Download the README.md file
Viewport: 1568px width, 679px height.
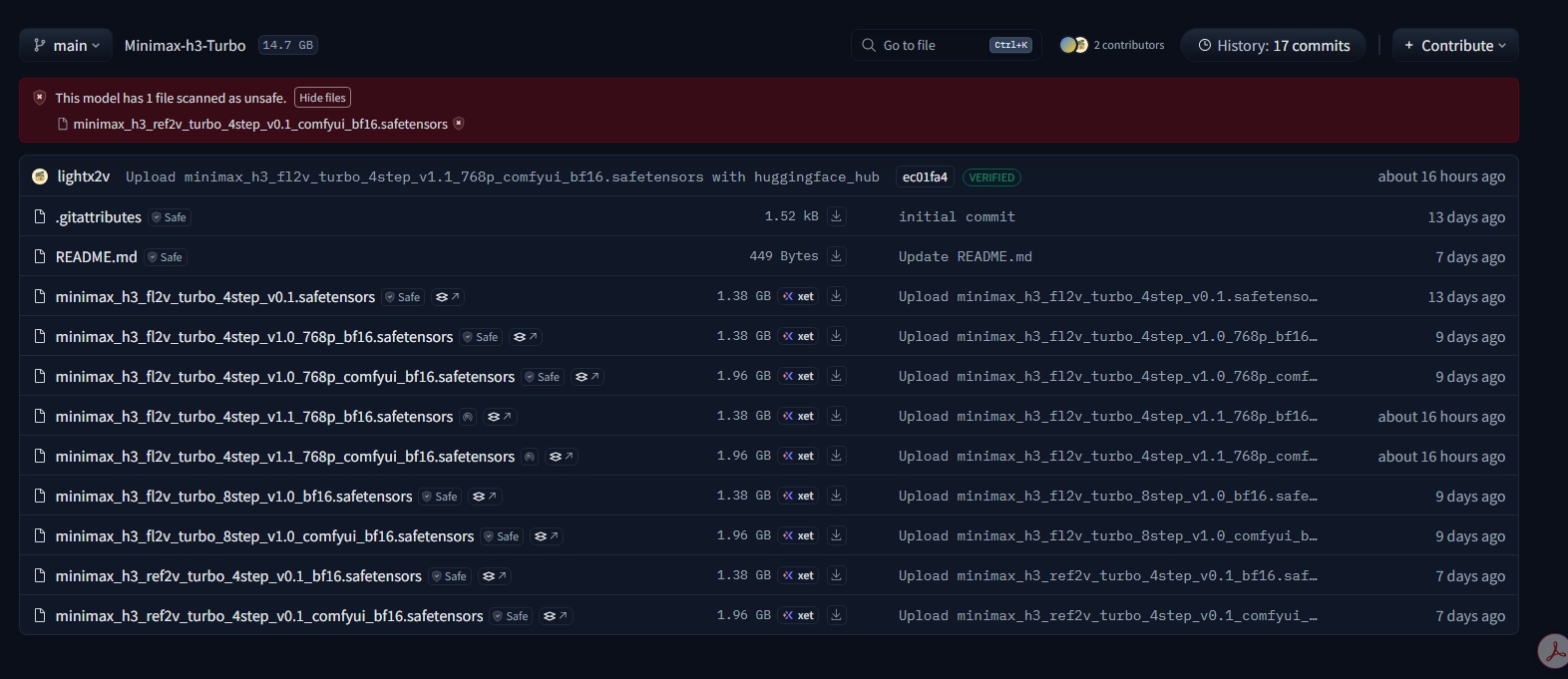[x=837, y=255]
